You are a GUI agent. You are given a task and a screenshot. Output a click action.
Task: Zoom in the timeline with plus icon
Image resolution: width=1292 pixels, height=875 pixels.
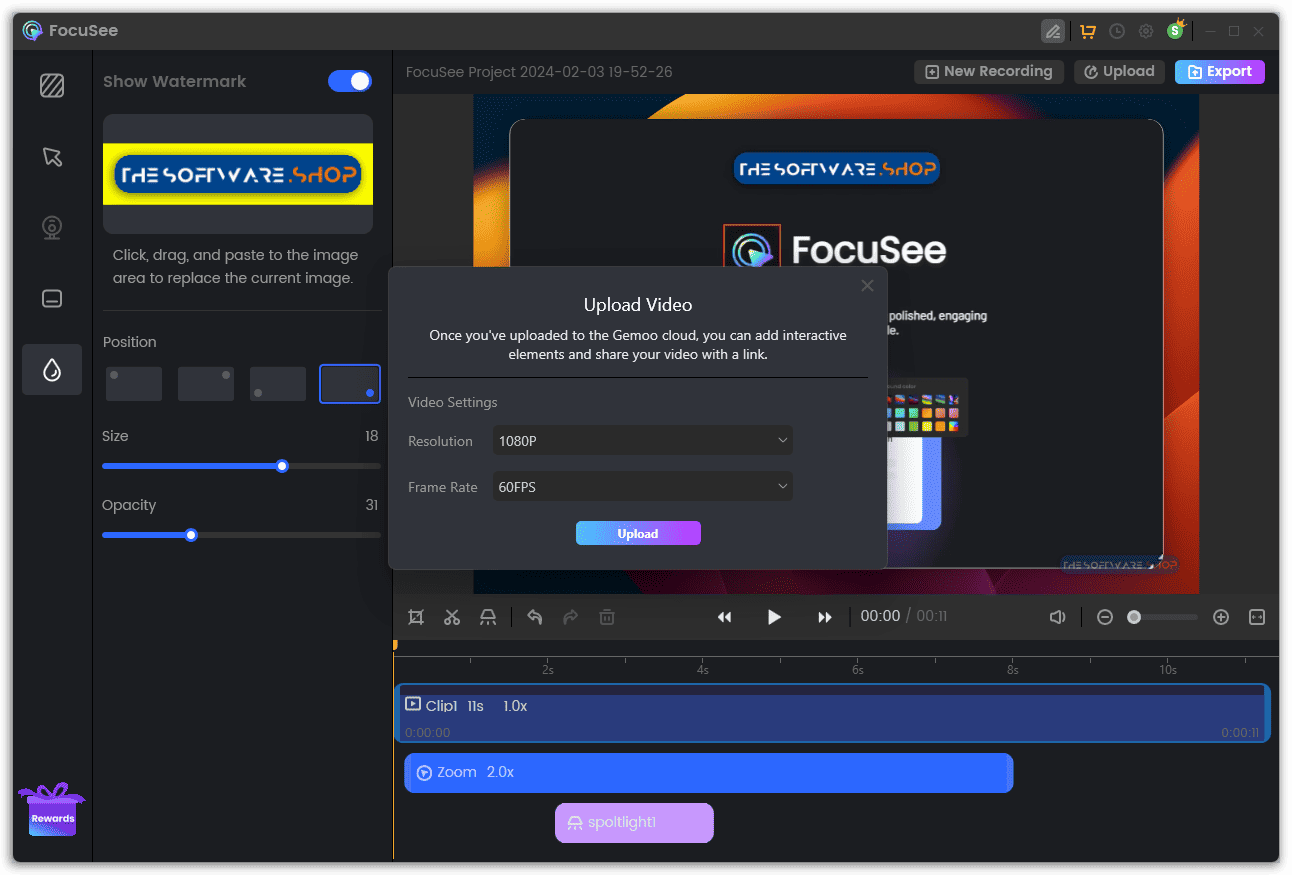point(1221,617)
